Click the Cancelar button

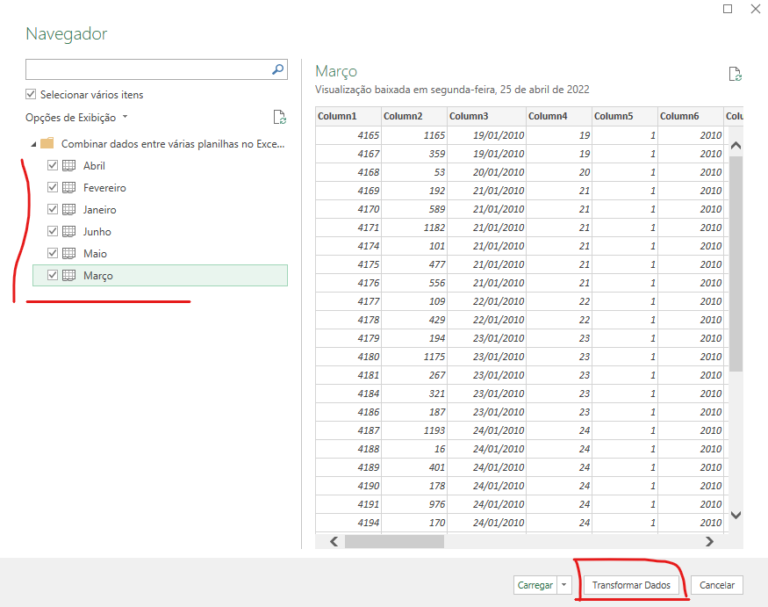pos(717,585)
